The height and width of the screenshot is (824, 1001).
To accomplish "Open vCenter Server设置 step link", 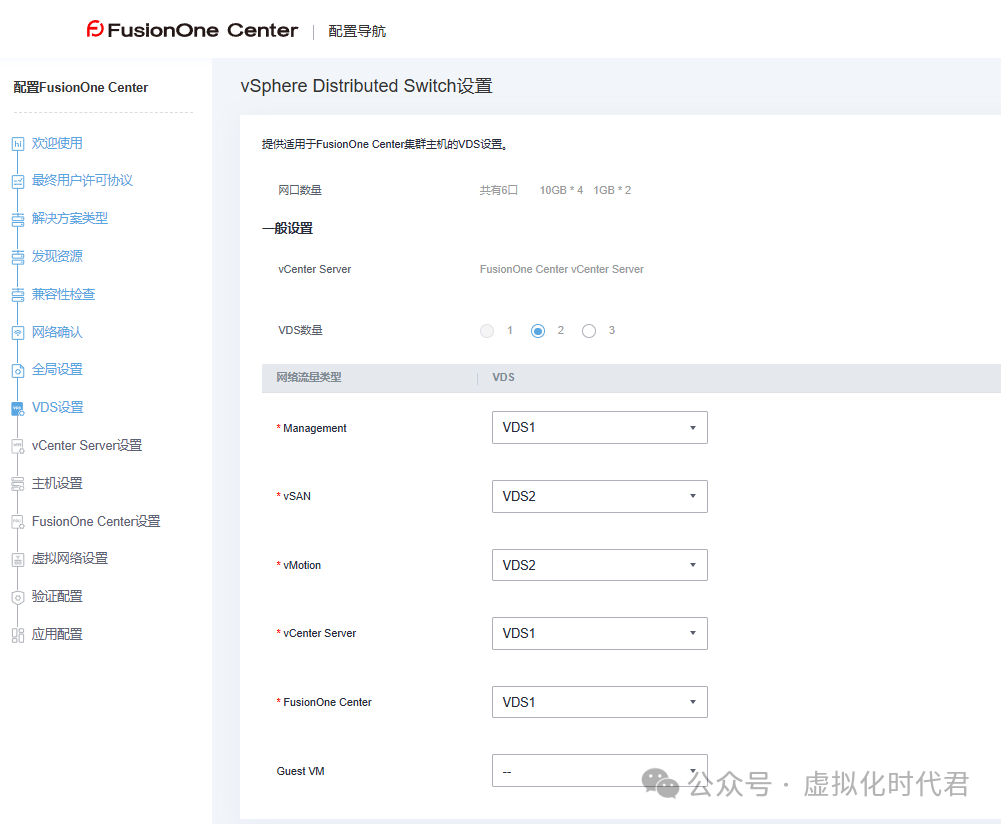I will 87,446.
